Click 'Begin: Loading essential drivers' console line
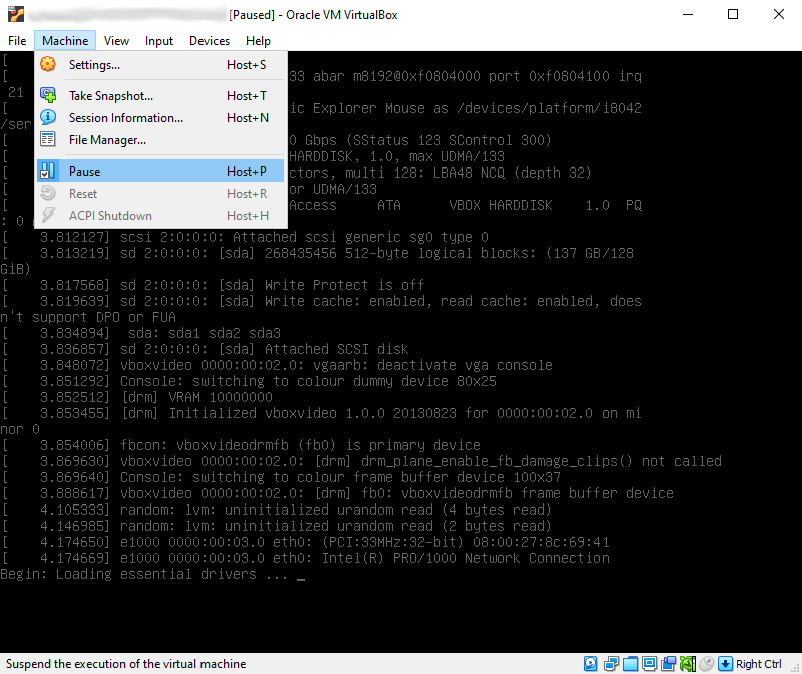The width and height of the screenshot is (802, 674). (153, 574)
